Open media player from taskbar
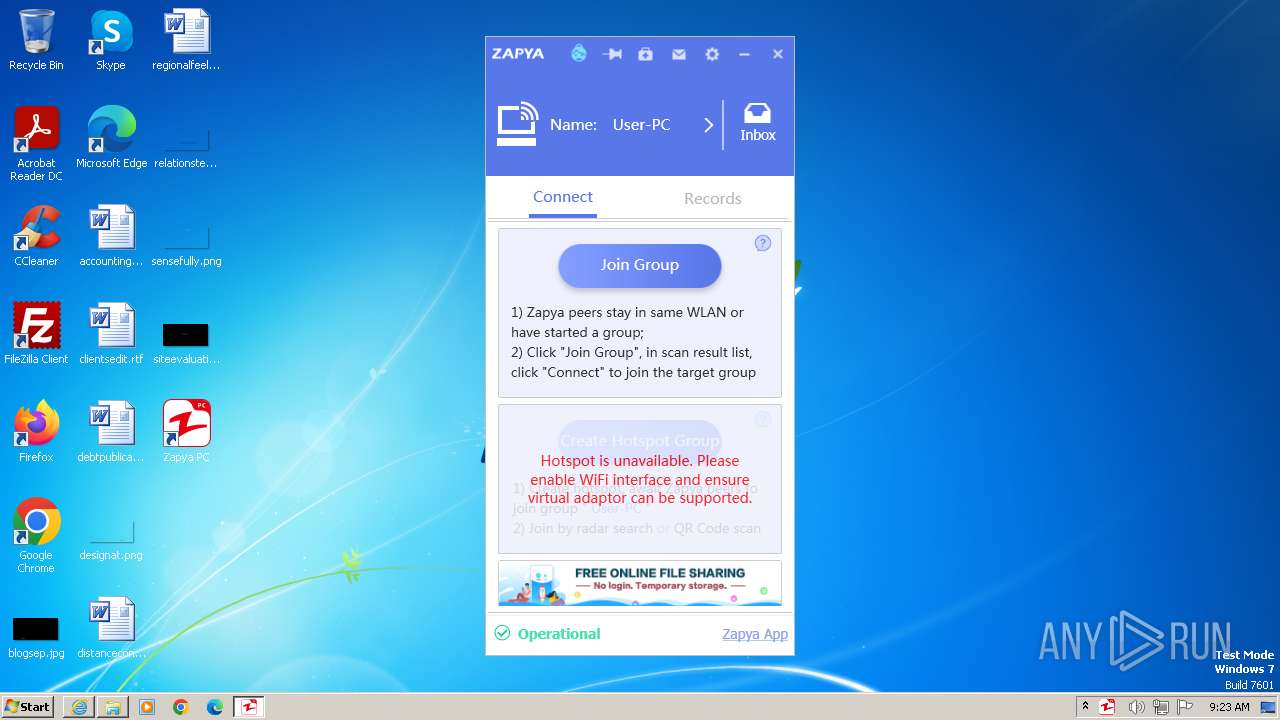The width and height of the screenshot is (1280, 720). 147,707
